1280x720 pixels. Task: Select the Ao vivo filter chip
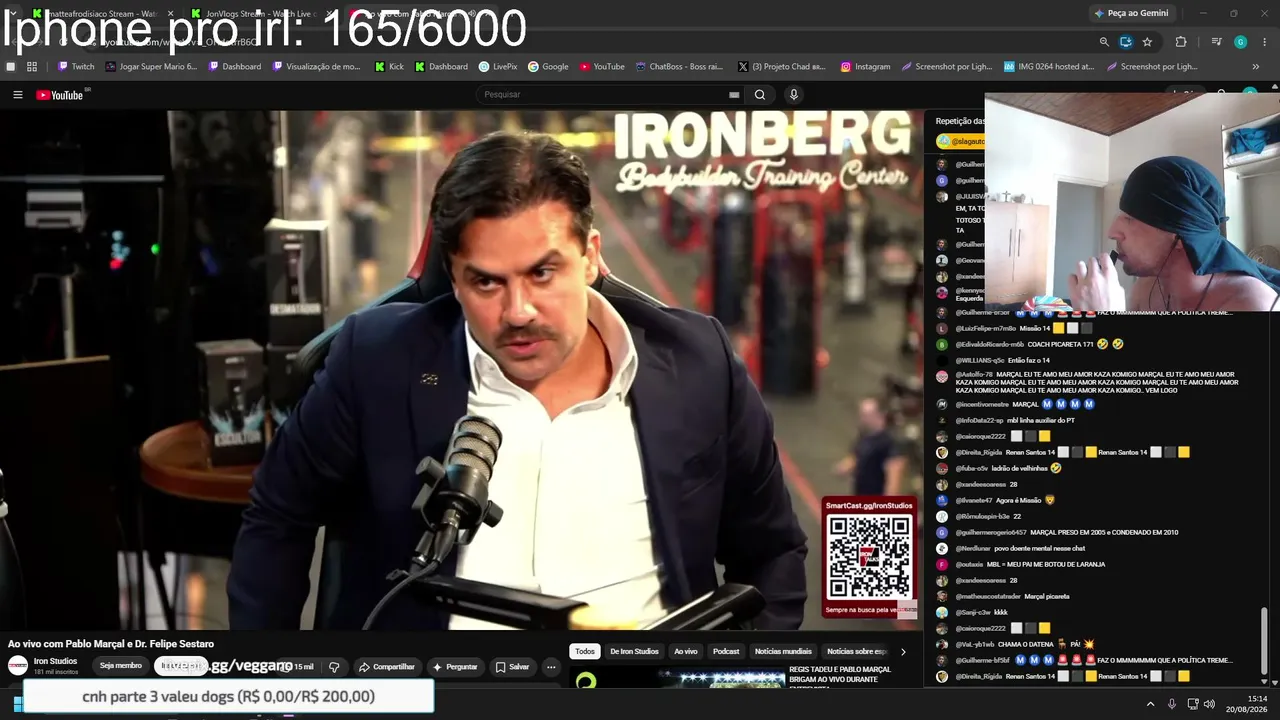click(x=686, y=652)
